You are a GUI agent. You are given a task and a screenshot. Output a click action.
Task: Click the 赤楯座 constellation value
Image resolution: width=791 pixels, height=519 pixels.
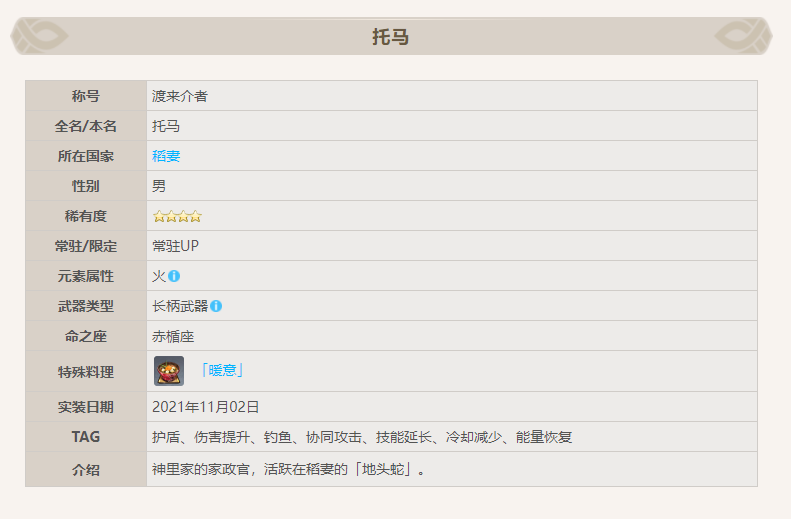pos(173,336)
